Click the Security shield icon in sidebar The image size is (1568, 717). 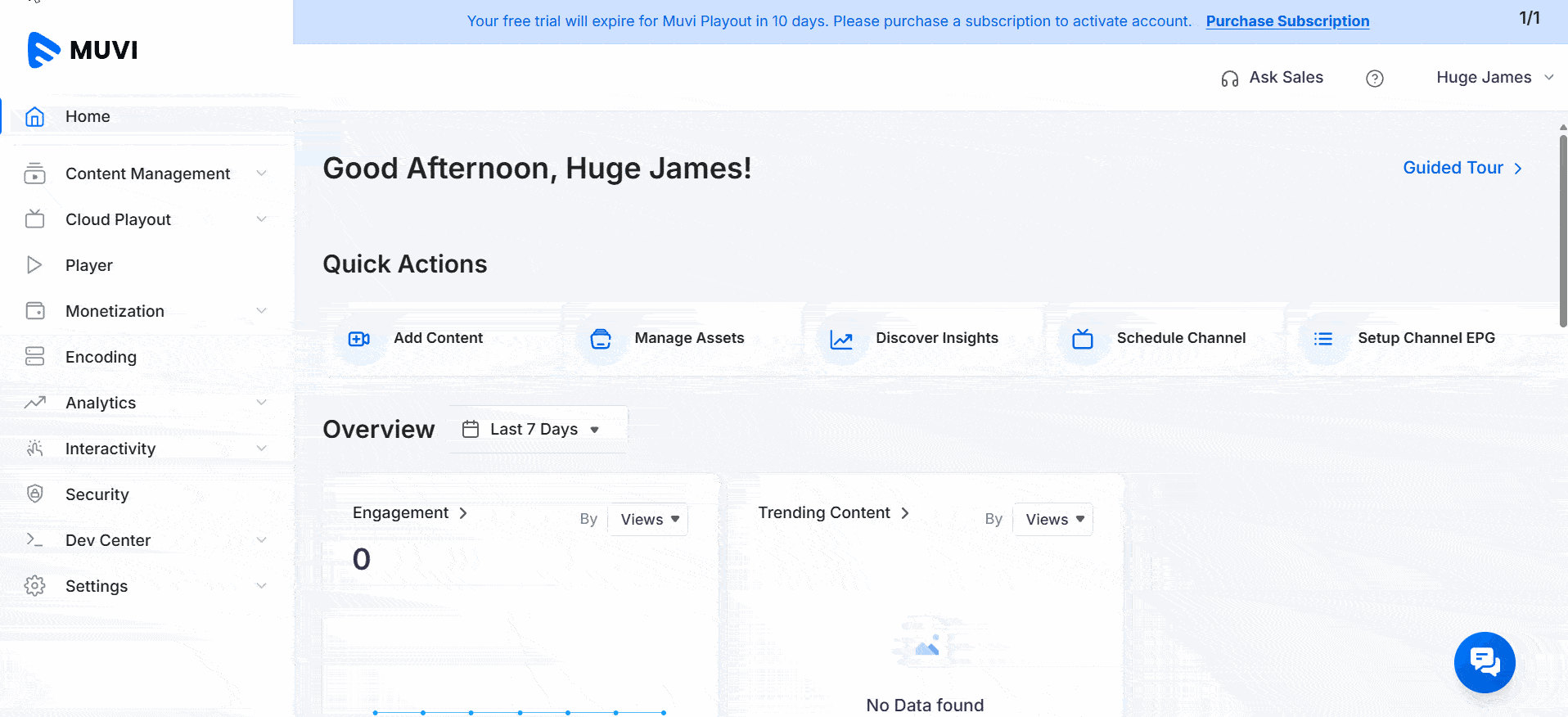click(34, 494)
